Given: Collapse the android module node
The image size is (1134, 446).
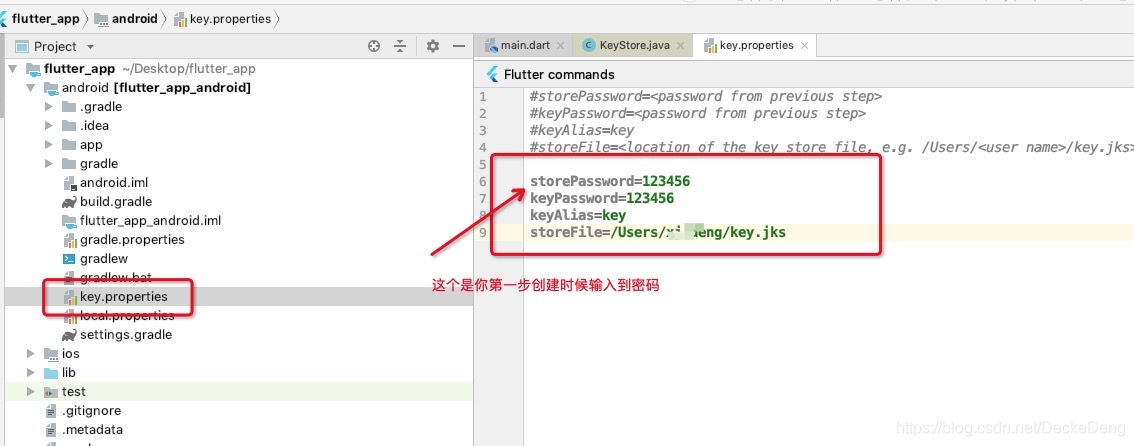Looking at the screenshot, I should [30, 88].
